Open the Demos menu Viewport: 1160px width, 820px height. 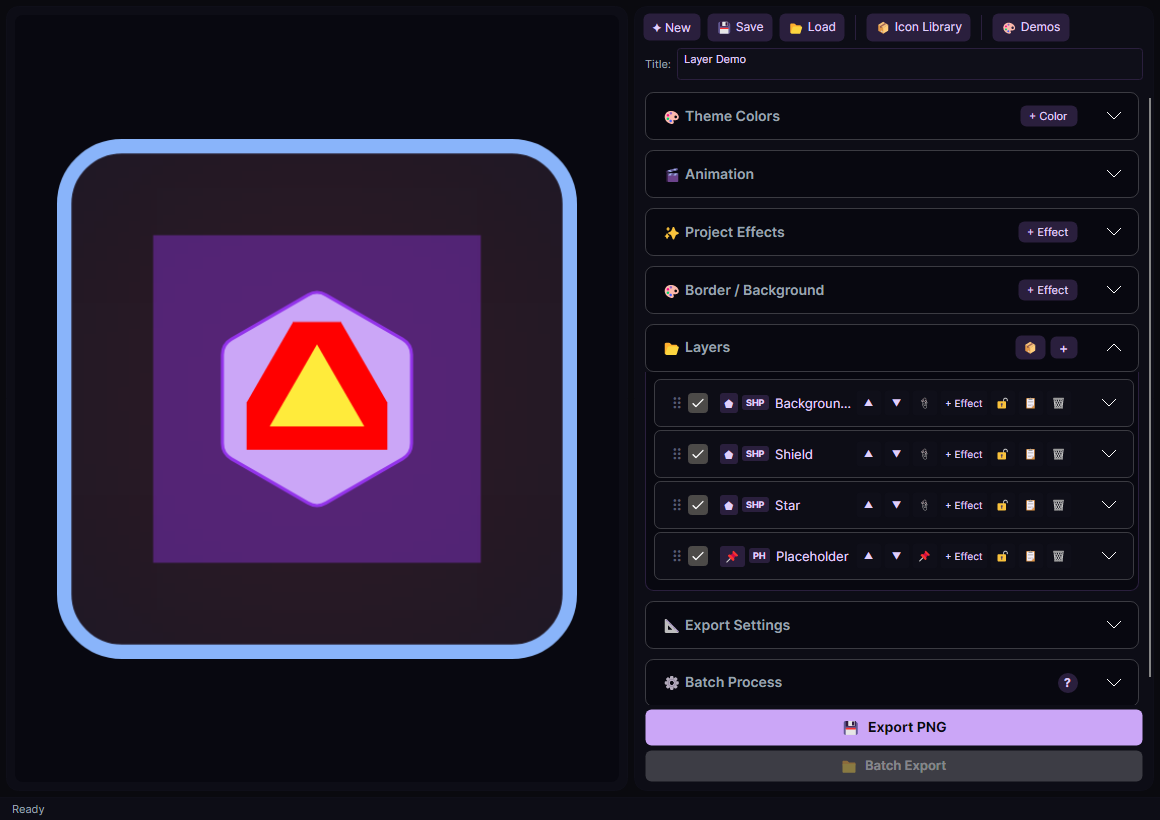point(1030,27)
